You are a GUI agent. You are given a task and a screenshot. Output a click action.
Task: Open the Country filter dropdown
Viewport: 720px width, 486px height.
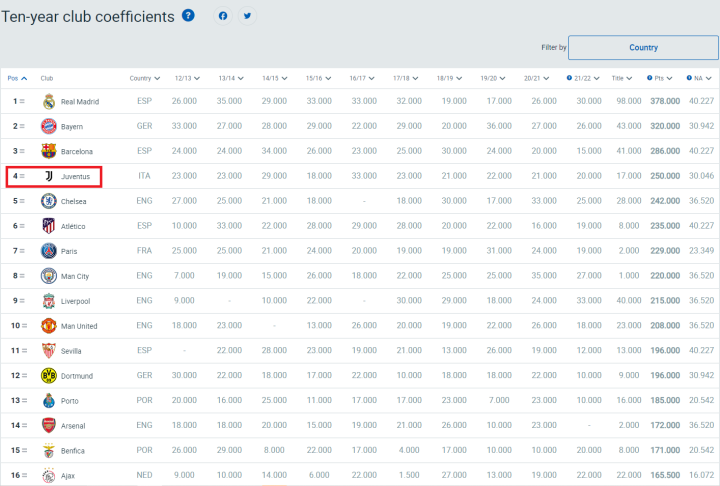coord(643,47)
